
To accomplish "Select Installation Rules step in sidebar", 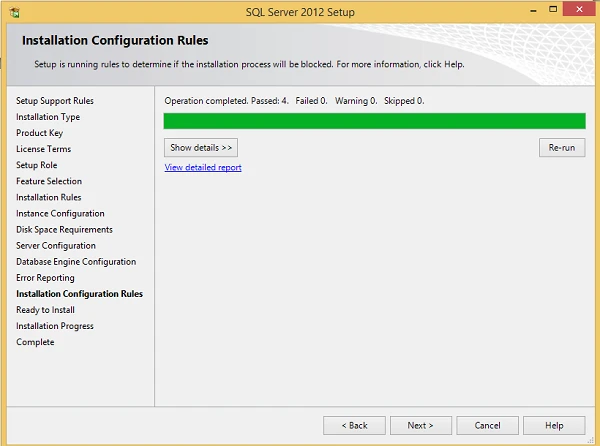I will pos(49,197).
